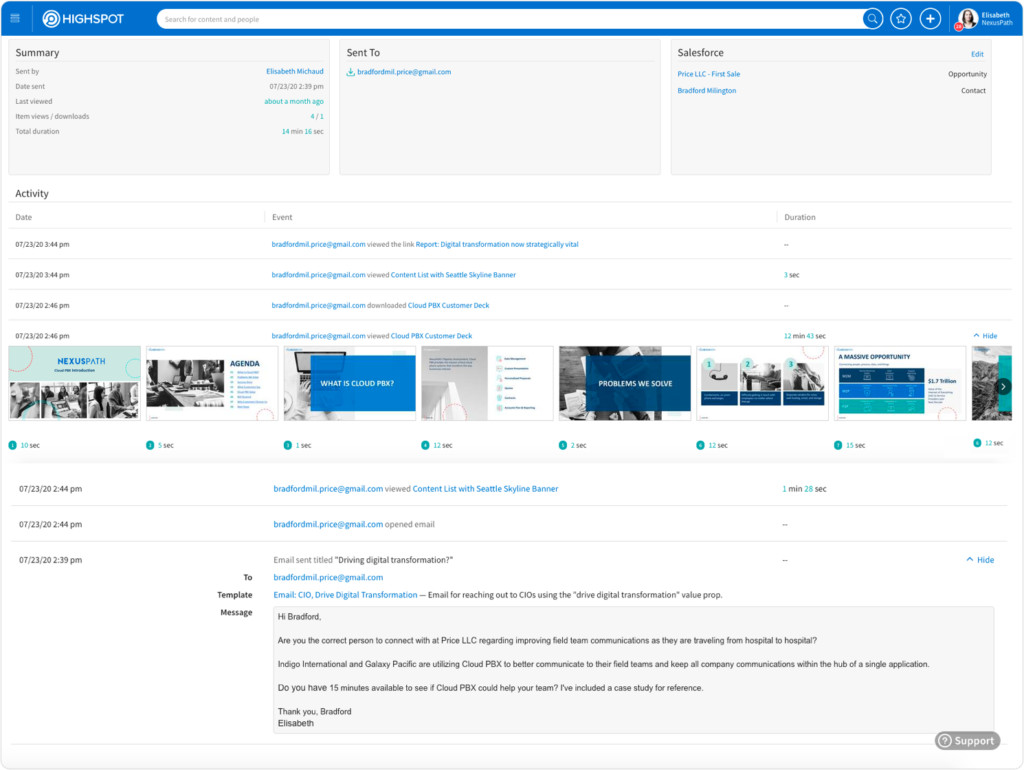Open slide 4 thumbnail viewed 12 sec

click(x=487, y=383)
